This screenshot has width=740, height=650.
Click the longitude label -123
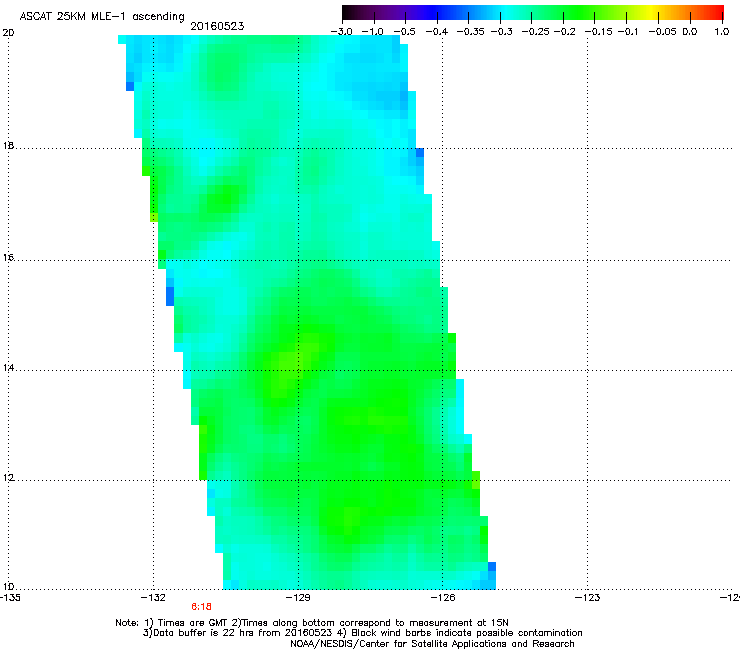588,598
